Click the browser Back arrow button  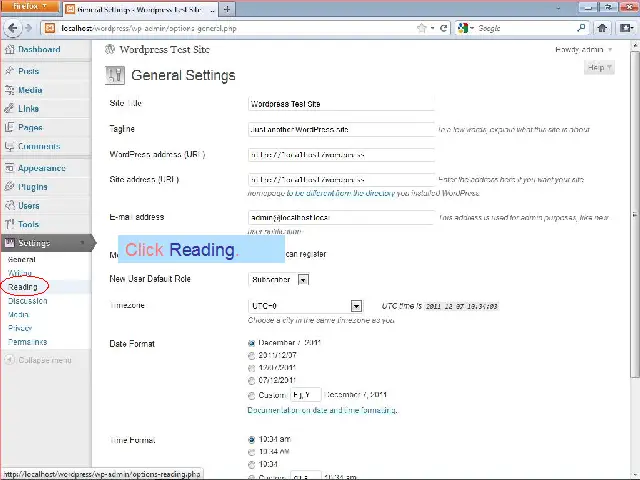pos(13,28)
